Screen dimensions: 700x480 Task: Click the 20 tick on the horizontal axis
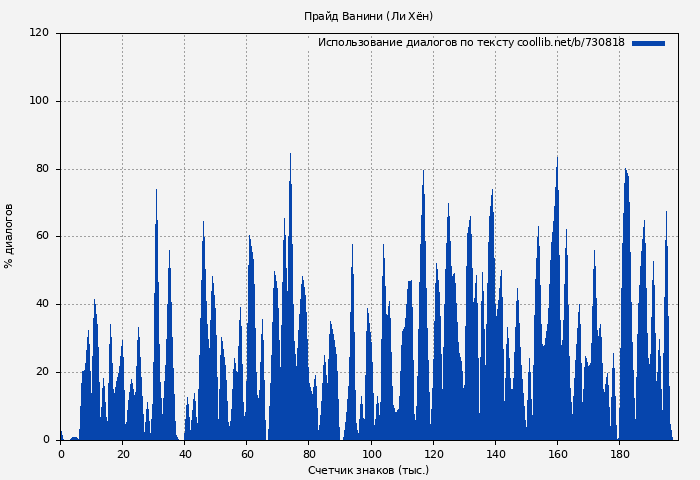pos(123,453)
